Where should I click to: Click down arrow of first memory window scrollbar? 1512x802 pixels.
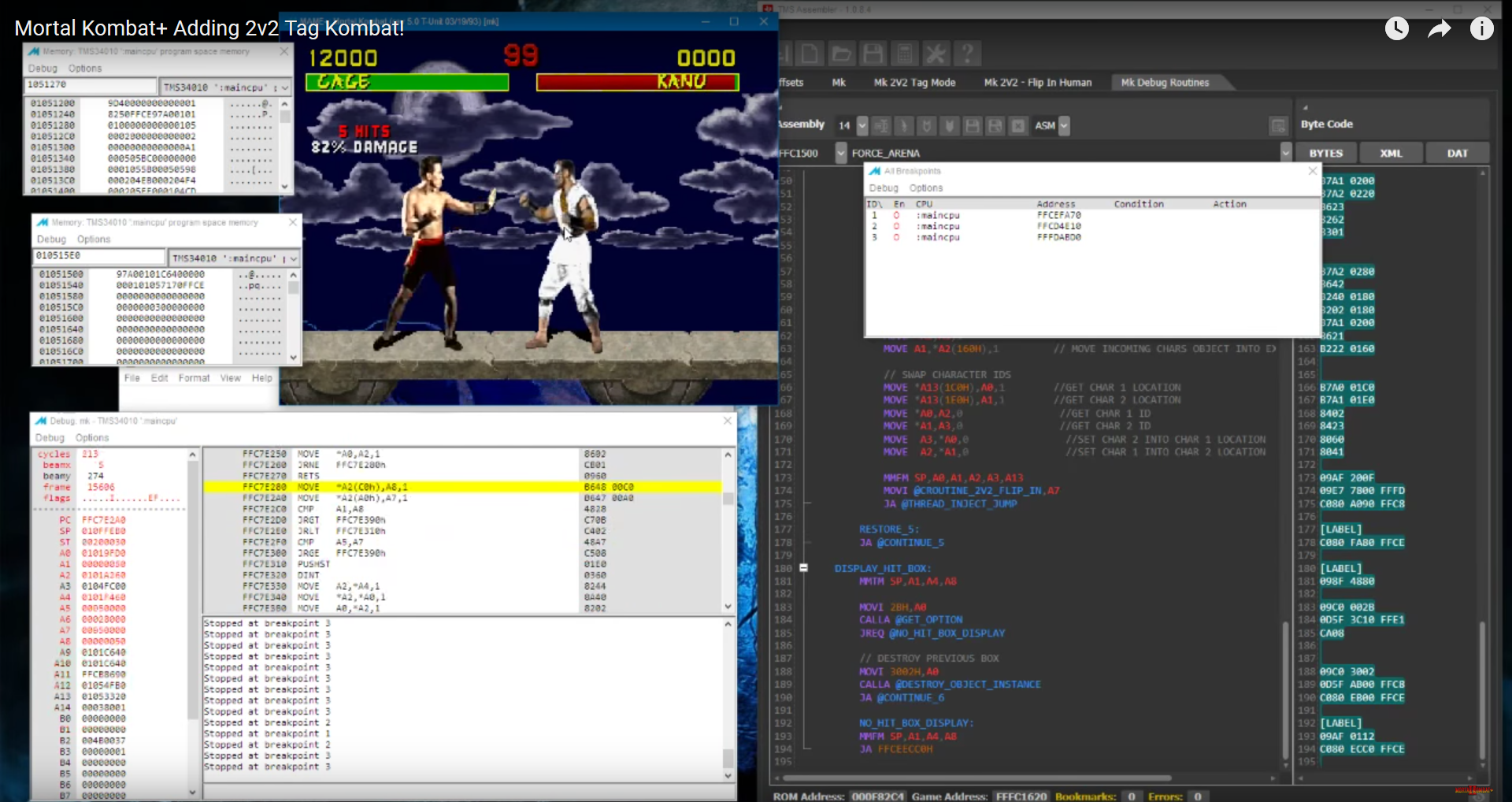[285, 187]
